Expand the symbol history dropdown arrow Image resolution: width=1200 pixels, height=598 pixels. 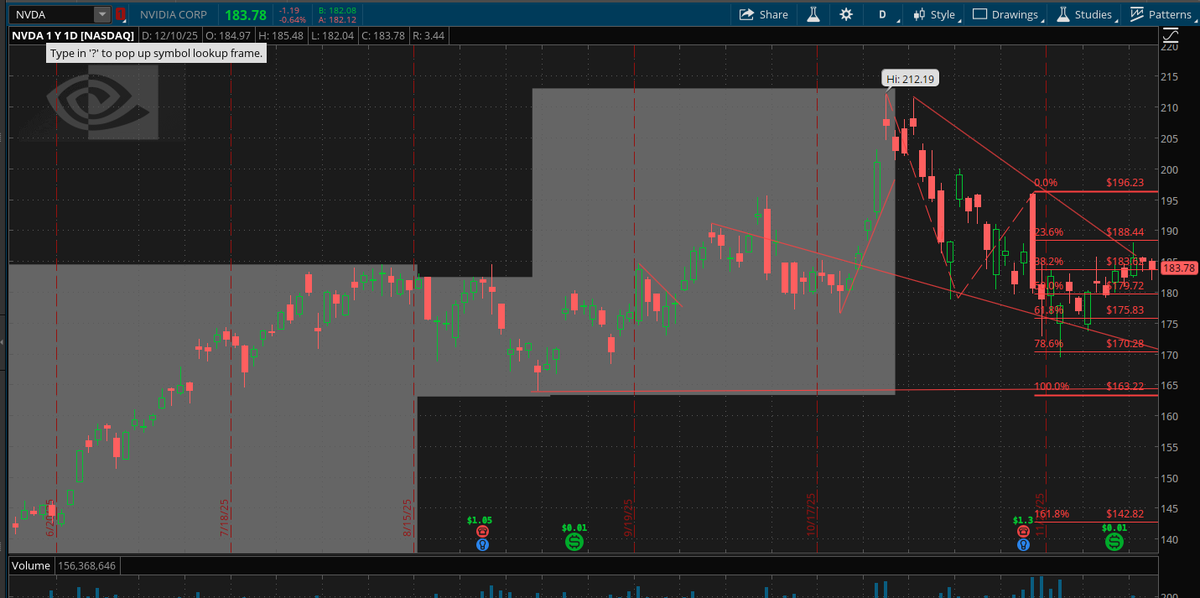pos(102,15)
